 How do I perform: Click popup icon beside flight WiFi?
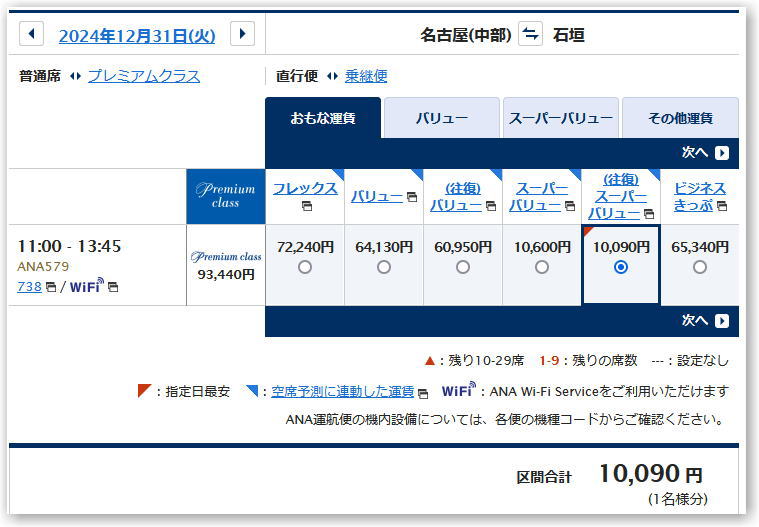[x=113, y=287]
